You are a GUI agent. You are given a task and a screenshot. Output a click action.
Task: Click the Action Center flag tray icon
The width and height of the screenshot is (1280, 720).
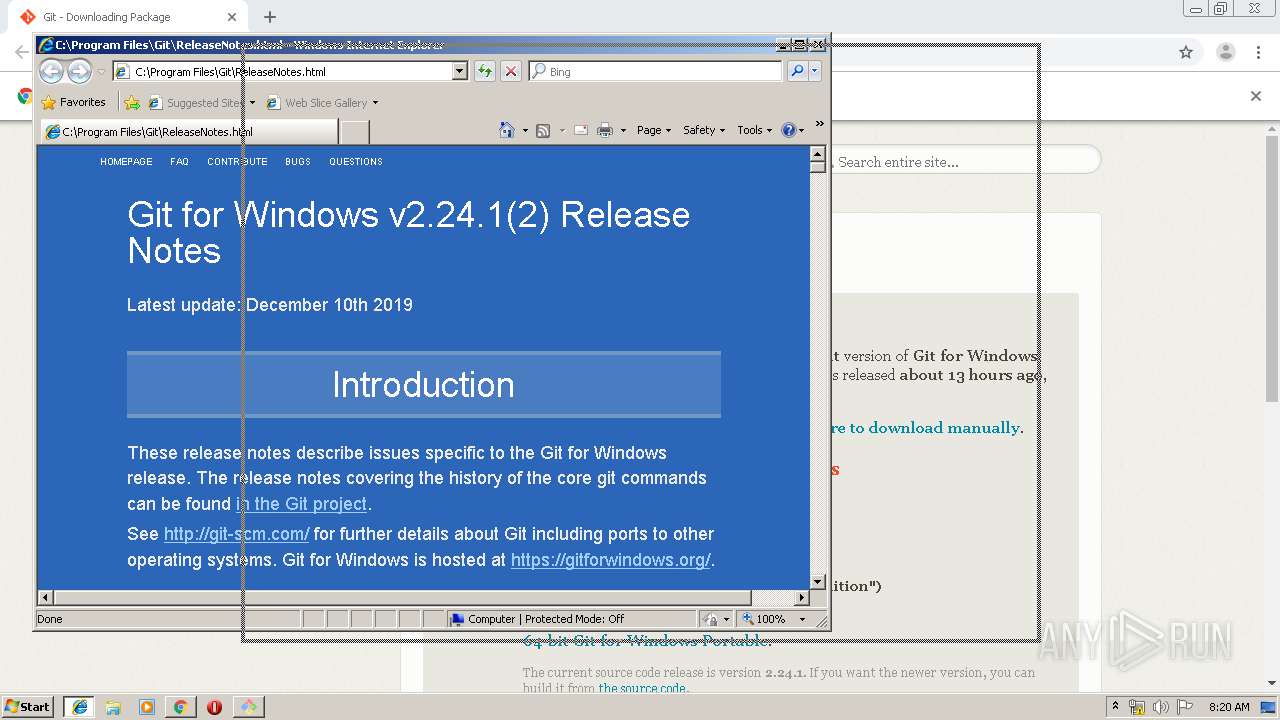coord(1185,707)
